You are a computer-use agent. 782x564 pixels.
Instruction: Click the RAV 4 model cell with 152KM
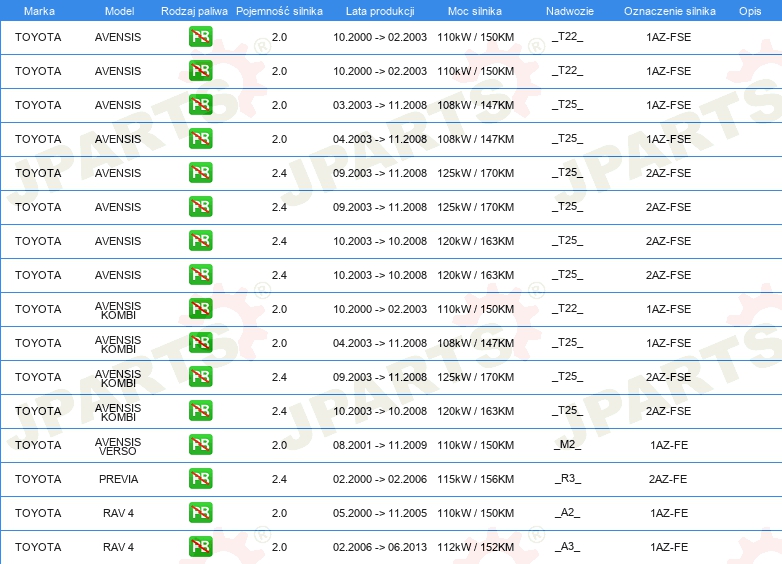(x=118, y=547)
